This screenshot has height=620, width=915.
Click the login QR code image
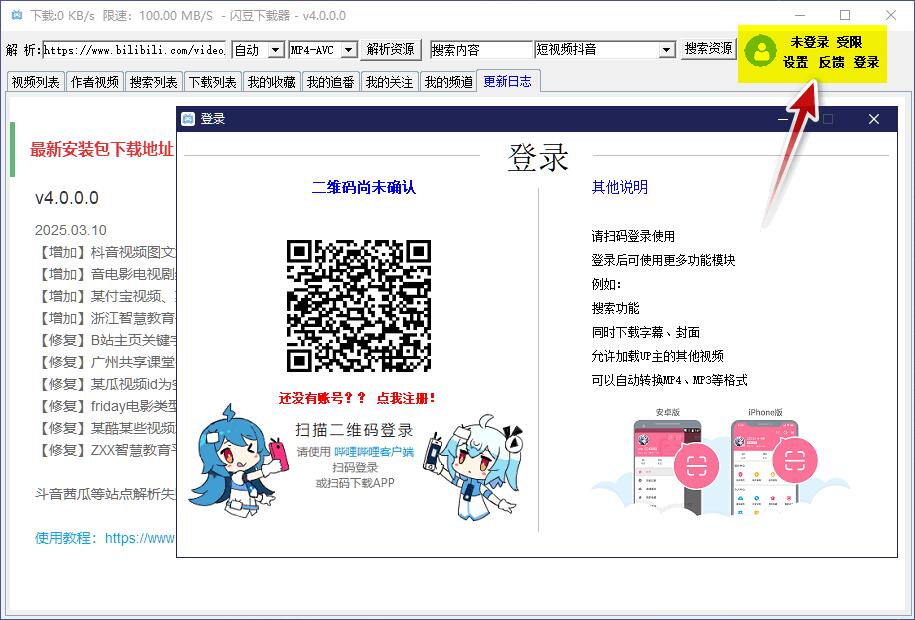tap(358, 305)
